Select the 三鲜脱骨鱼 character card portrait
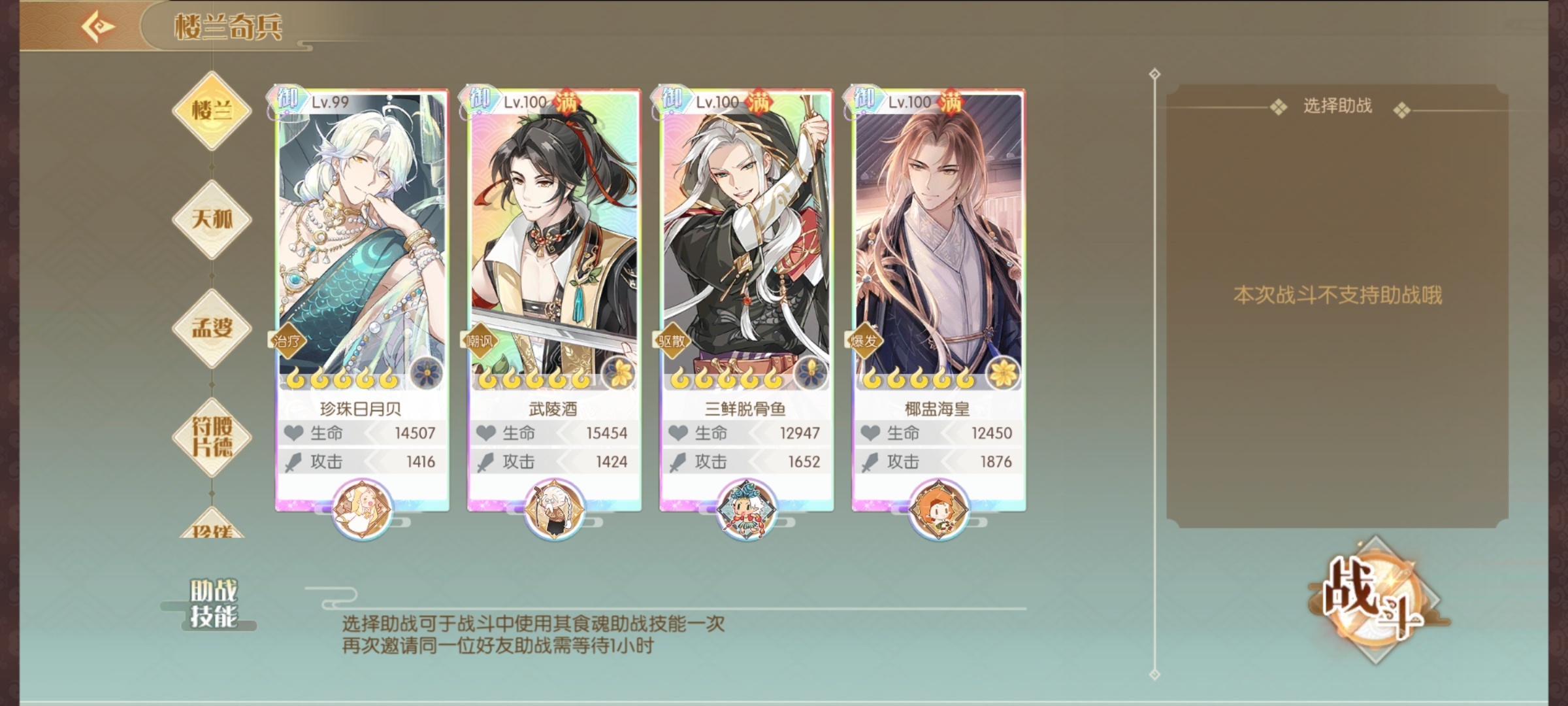This screenshot has height=706, width=1568. pyautogui.click(x=746, y=242)
